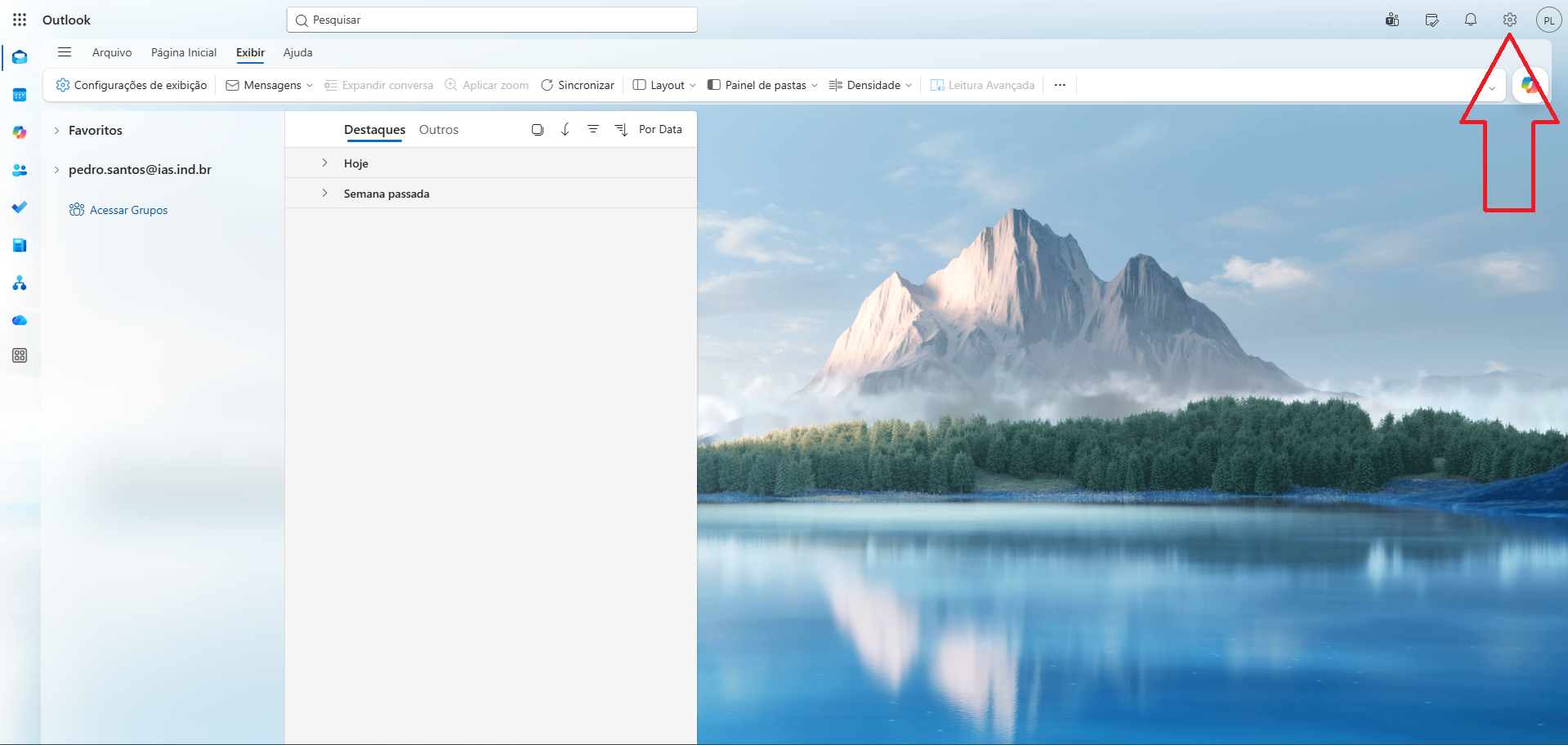Expand the Semana passada message group
This screenshot has height=745, width=1568.
(x=324, y=193)
